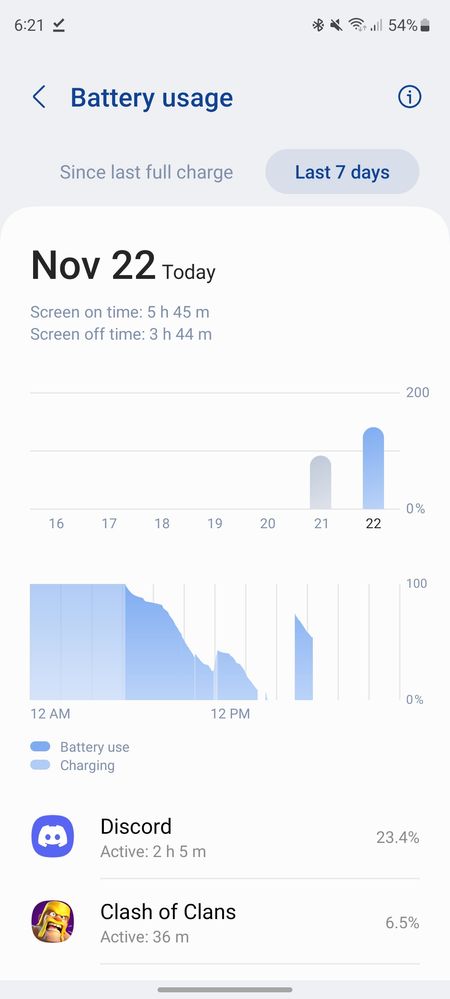This screenshot has height=999, width=450.
Task: Tap the Bluetooth status icon
Action: pos(317,25)
